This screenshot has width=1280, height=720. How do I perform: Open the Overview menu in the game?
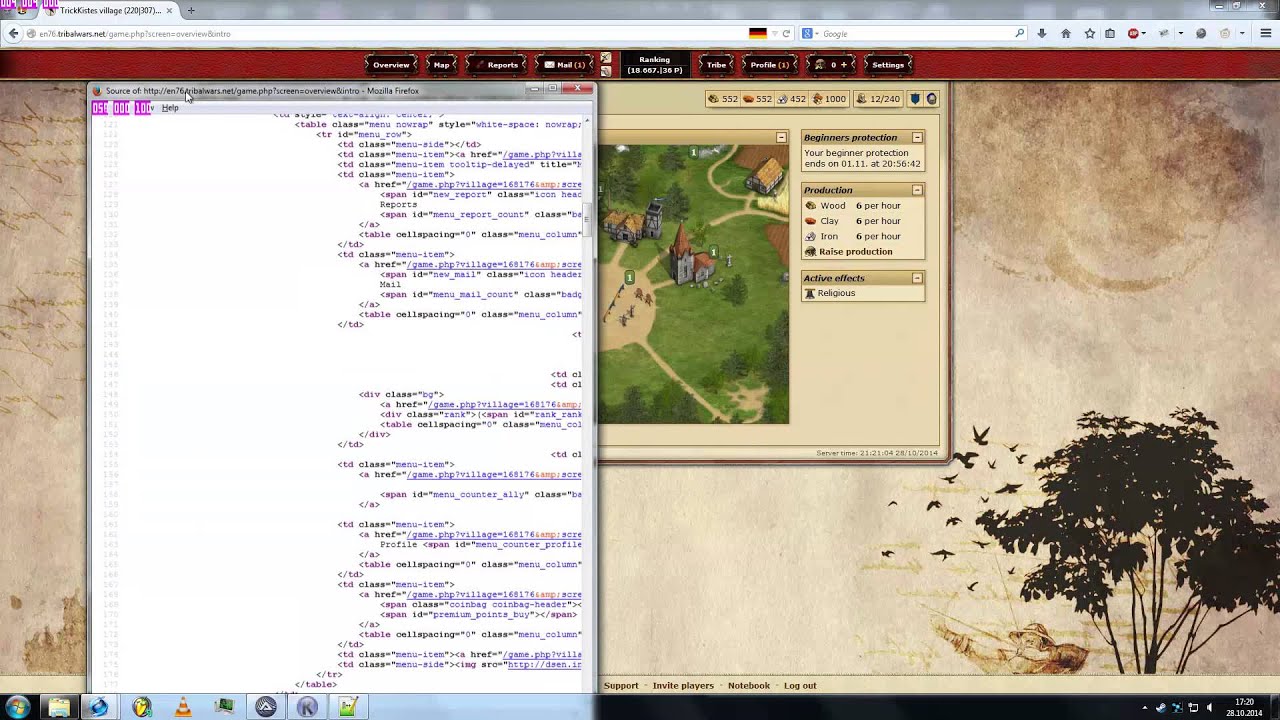click(391, 65)
